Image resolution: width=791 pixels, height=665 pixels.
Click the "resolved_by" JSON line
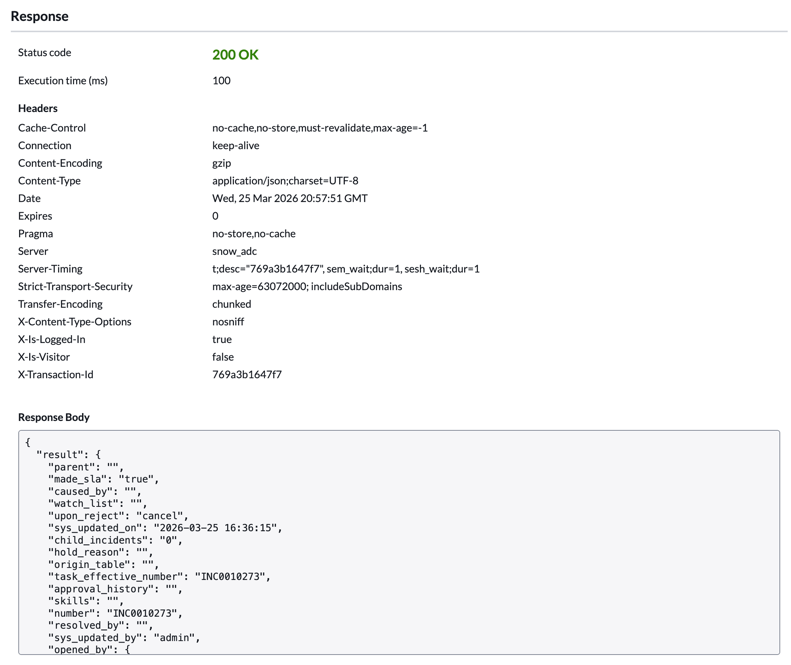pos(100,626)
